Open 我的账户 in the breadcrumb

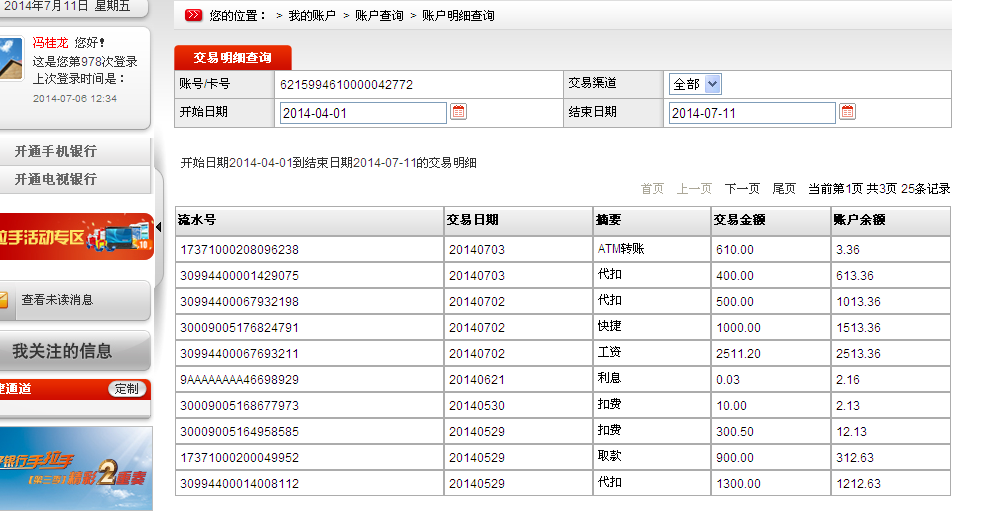[312, 16]
